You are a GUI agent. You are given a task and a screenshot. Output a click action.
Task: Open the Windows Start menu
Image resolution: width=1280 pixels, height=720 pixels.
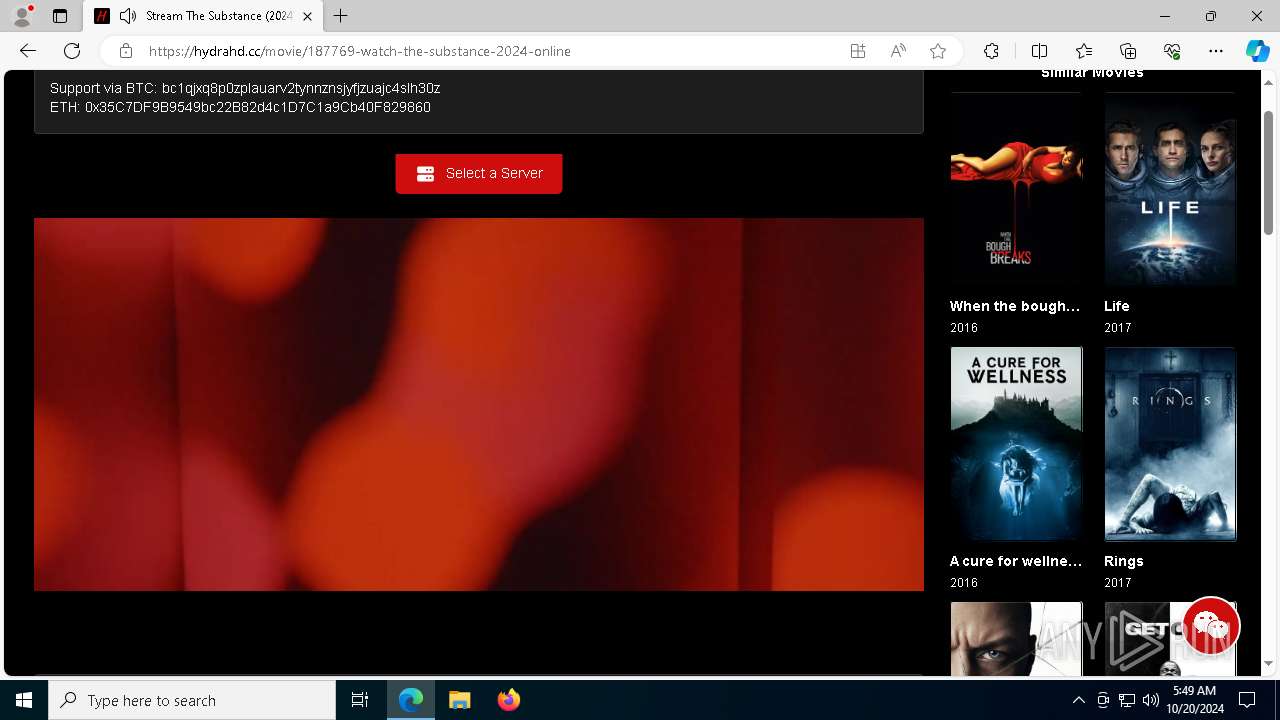24,700
